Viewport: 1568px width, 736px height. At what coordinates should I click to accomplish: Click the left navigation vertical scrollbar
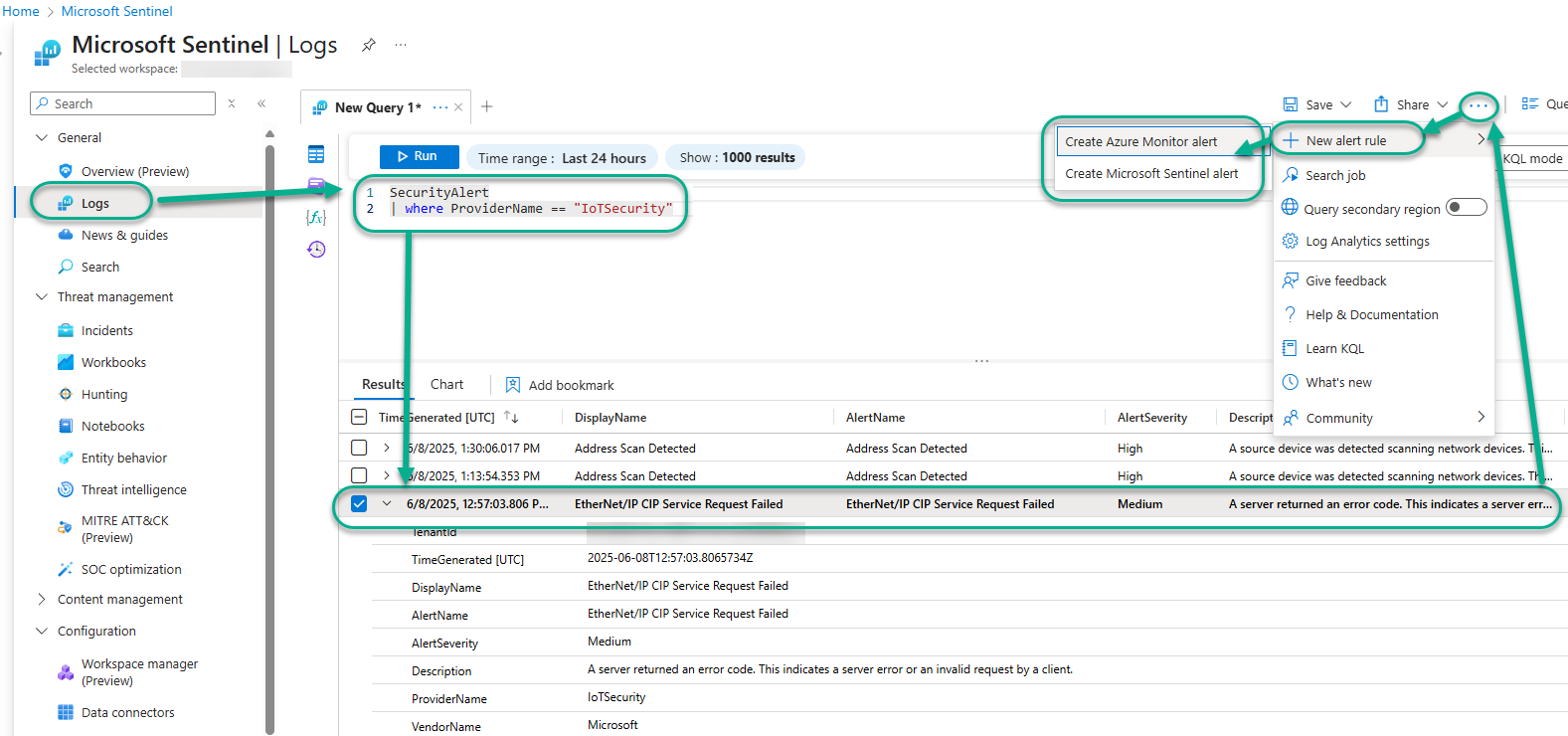pos(269,438)
